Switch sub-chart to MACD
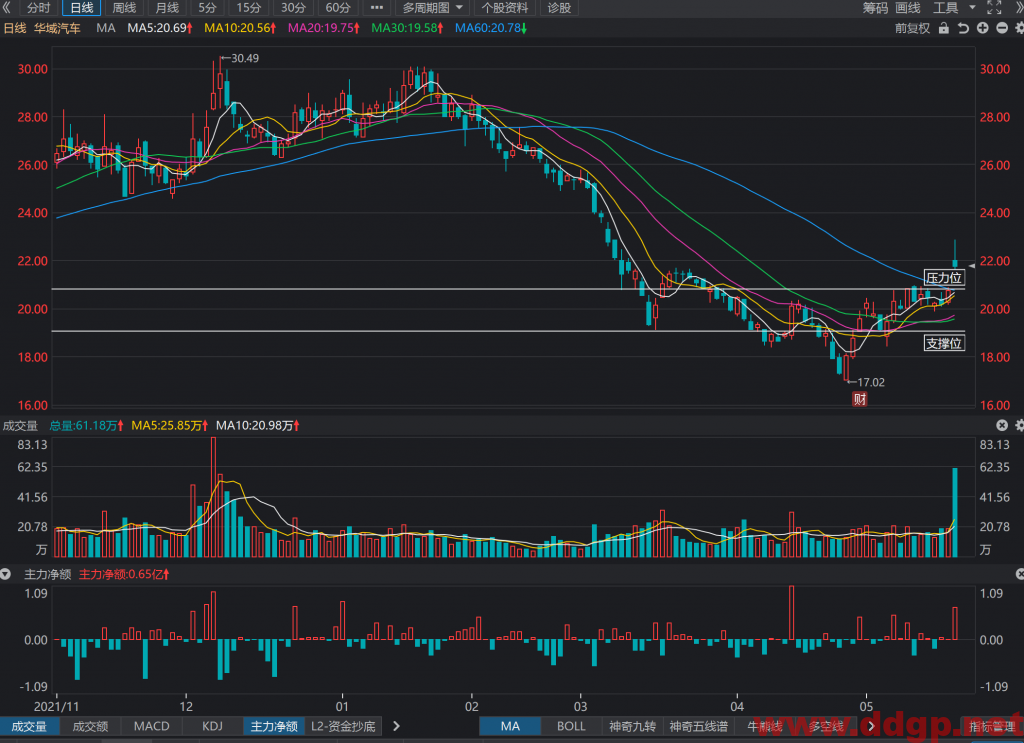 coord(152,726)
